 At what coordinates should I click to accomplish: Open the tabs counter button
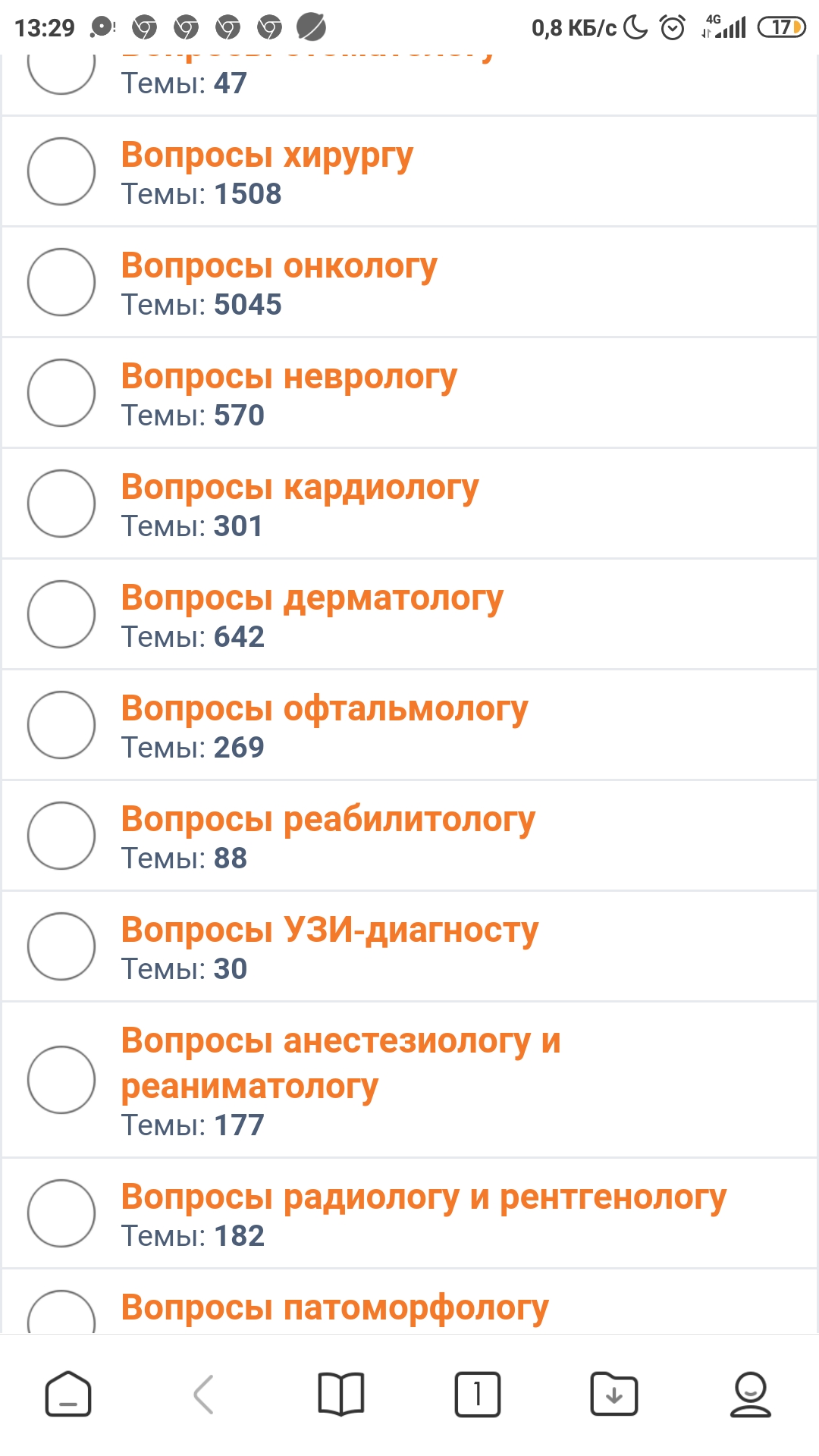478,1394
